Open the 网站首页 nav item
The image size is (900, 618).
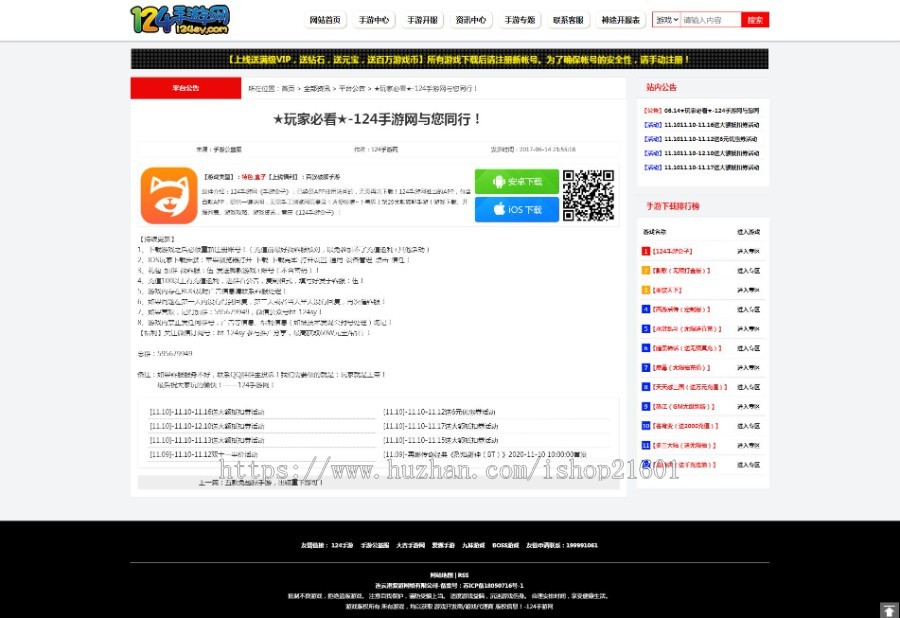pyautogui.click(x=325, y=20)
